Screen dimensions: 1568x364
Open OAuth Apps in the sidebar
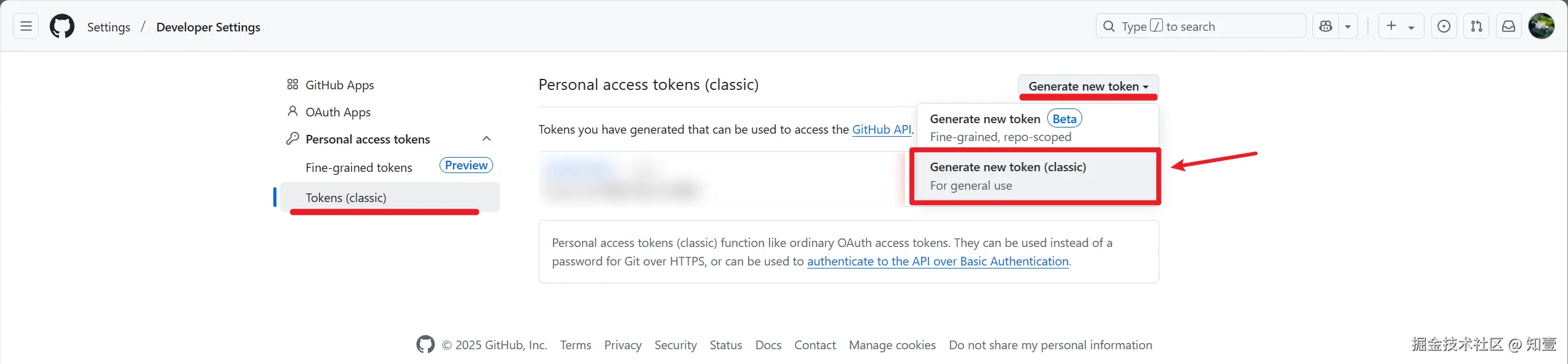pos(338,112)
